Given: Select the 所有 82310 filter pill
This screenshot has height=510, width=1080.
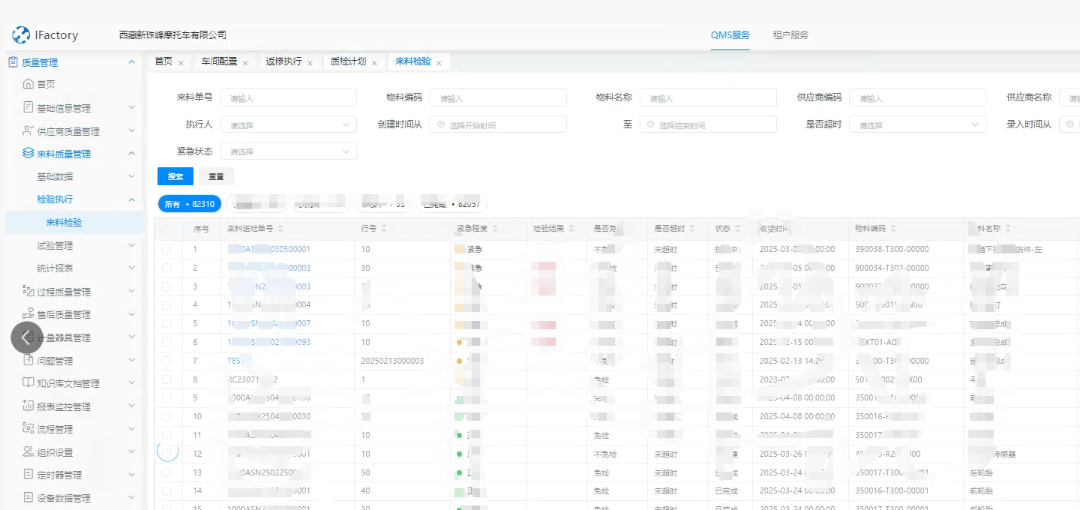Looking at the screenshot, I should pos(189,204).
